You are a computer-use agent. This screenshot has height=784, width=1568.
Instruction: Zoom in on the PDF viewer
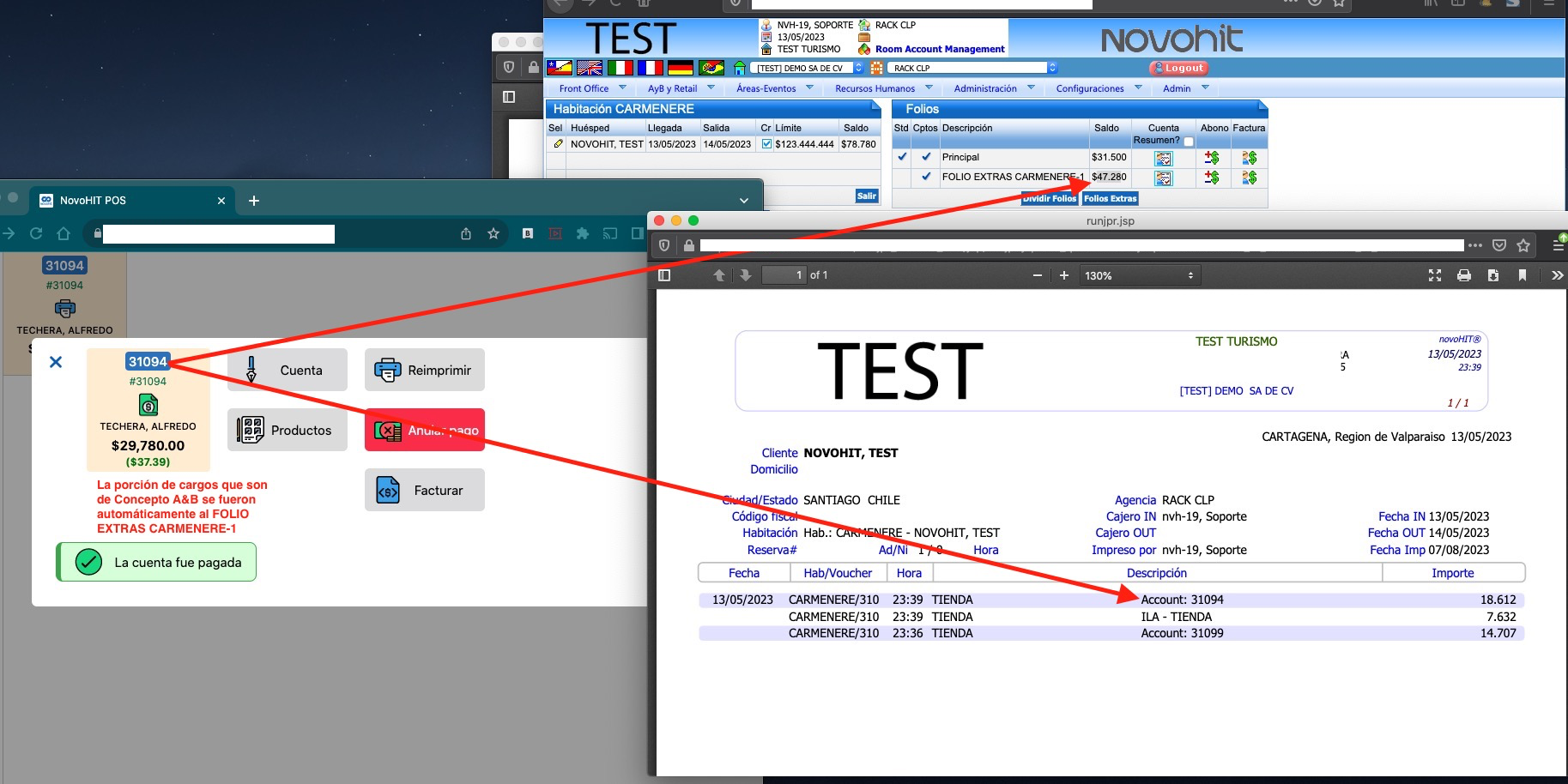point(1064,275)
